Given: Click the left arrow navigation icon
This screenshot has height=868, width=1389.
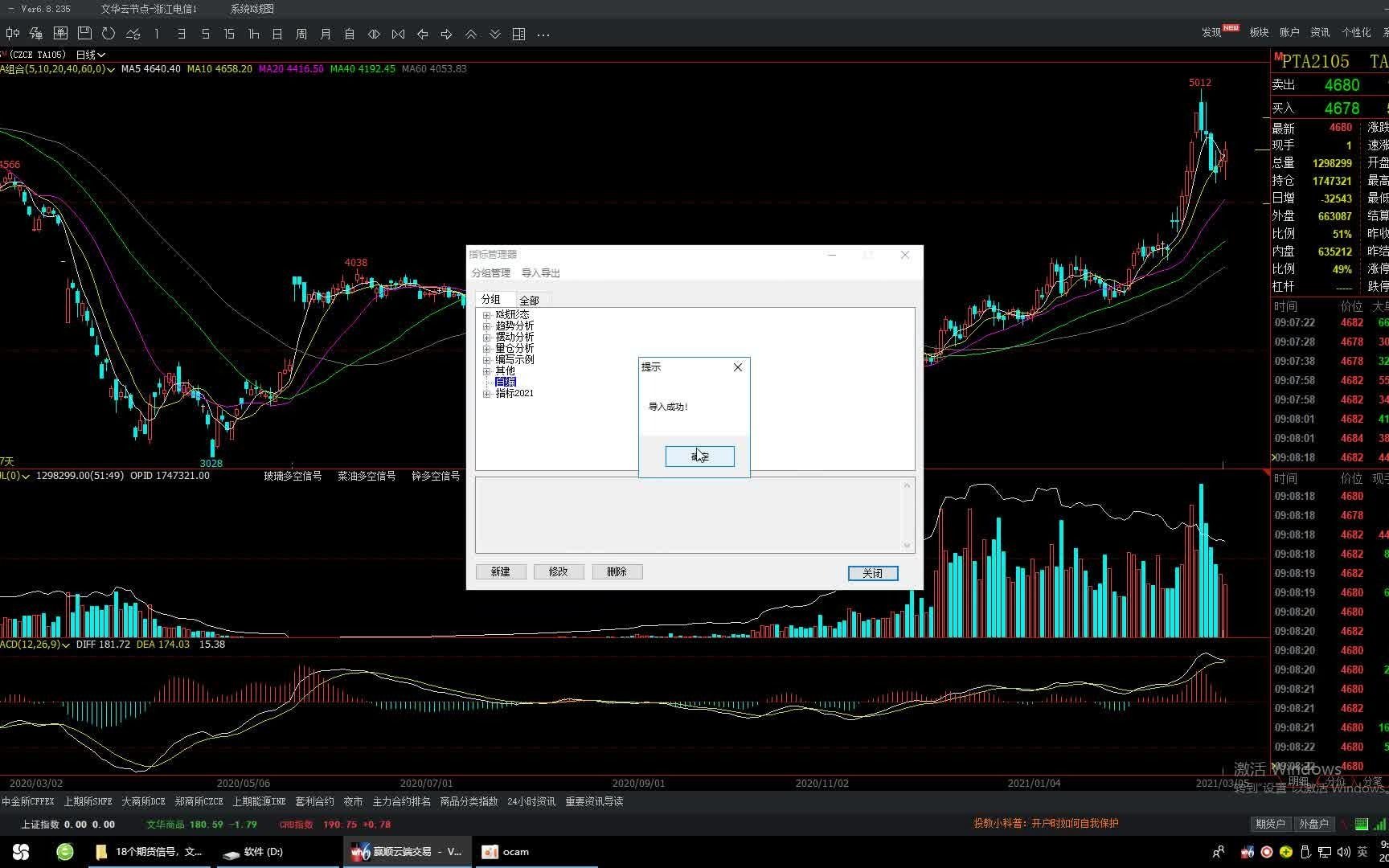Looking at the screenshot, I should point(422,34).
